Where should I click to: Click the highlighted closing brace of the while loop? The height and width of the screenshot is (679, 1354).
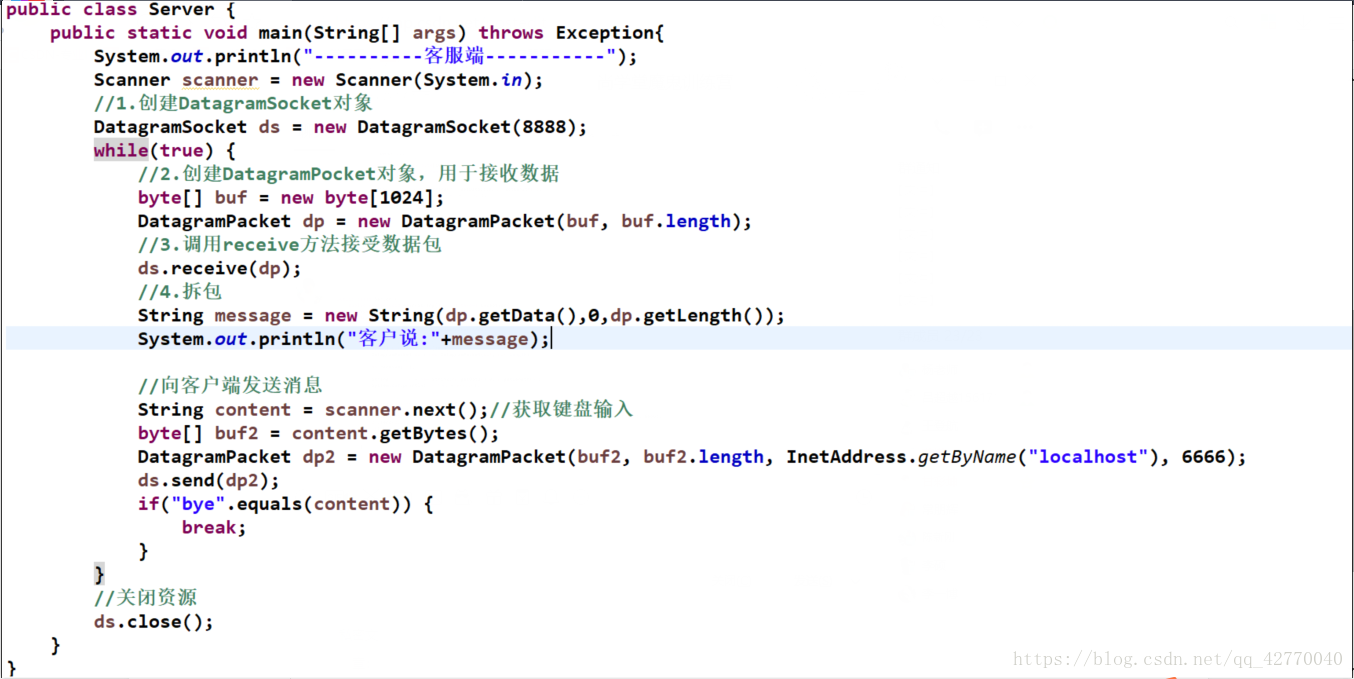99,574
